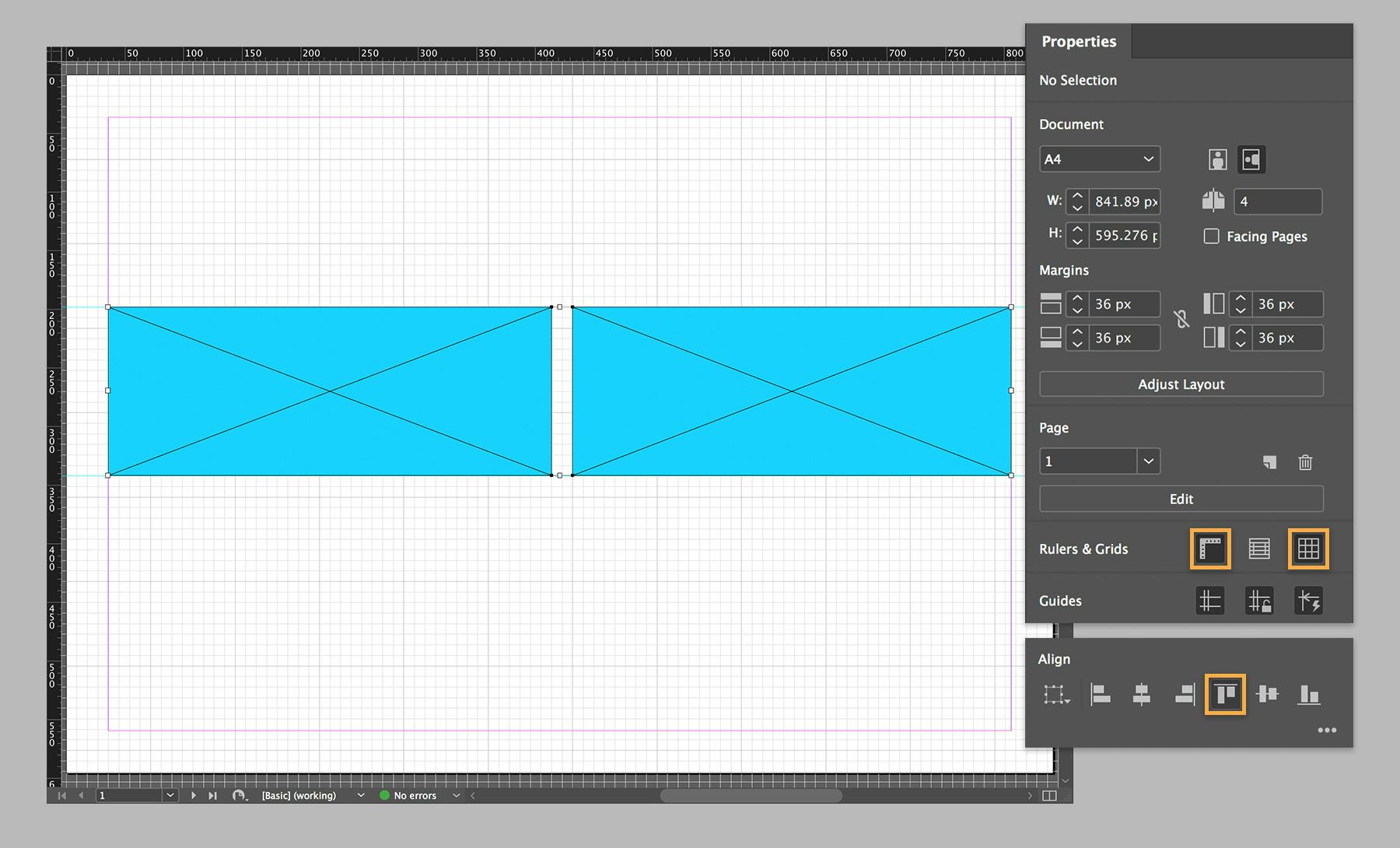The height and width of the screenshot is (848, 1400).
Task: Select portrait orientation for the document
Action: tap(1217, 159)
